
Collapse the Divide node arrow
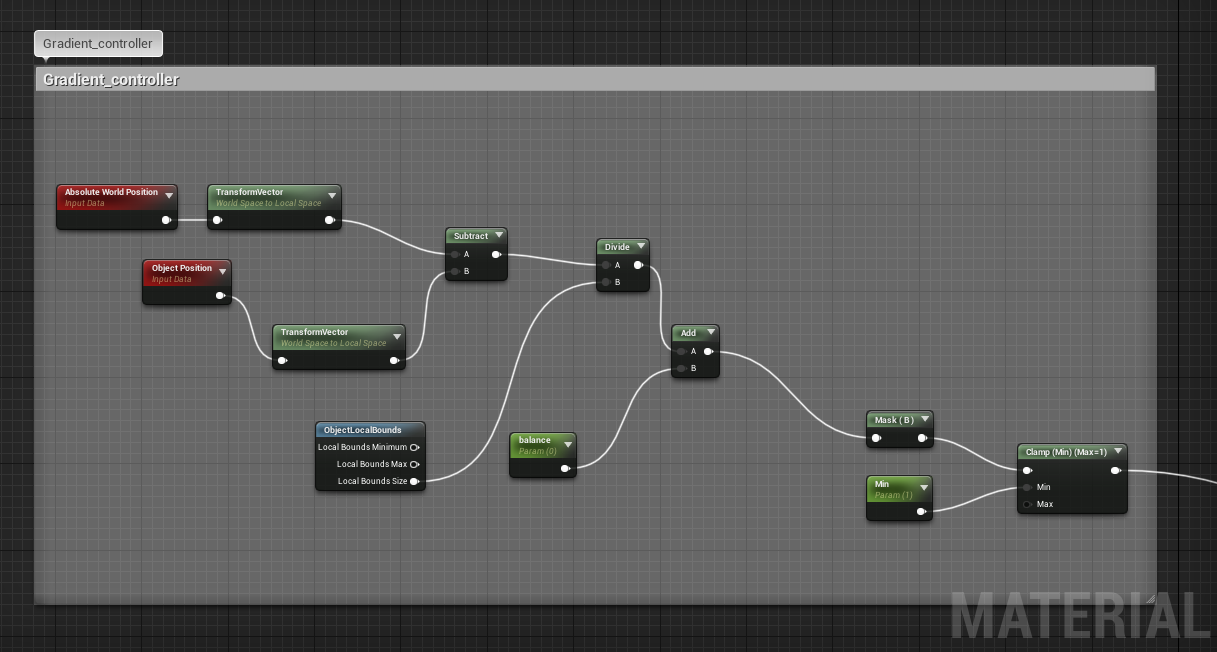(640, 247)
